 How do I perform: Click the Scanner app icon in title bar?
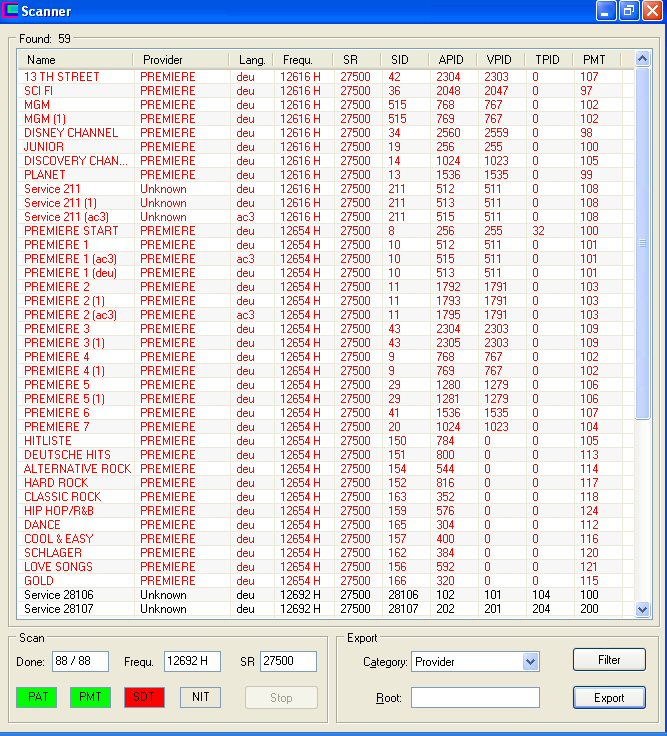point(10,10)
